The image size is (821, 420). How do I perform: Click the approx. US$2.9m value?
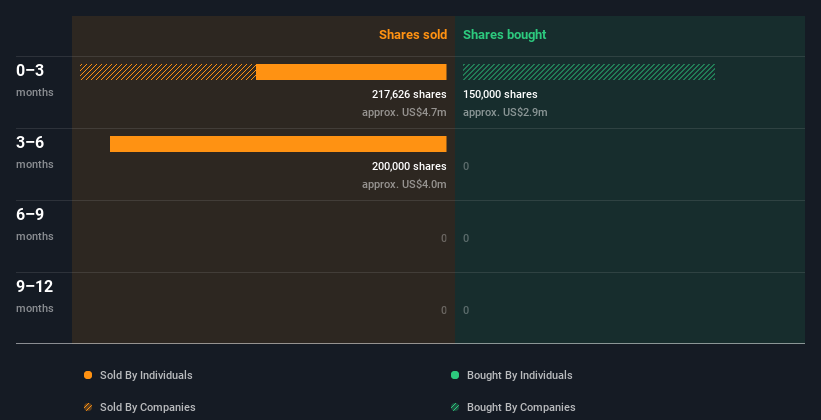coord(505,112)
